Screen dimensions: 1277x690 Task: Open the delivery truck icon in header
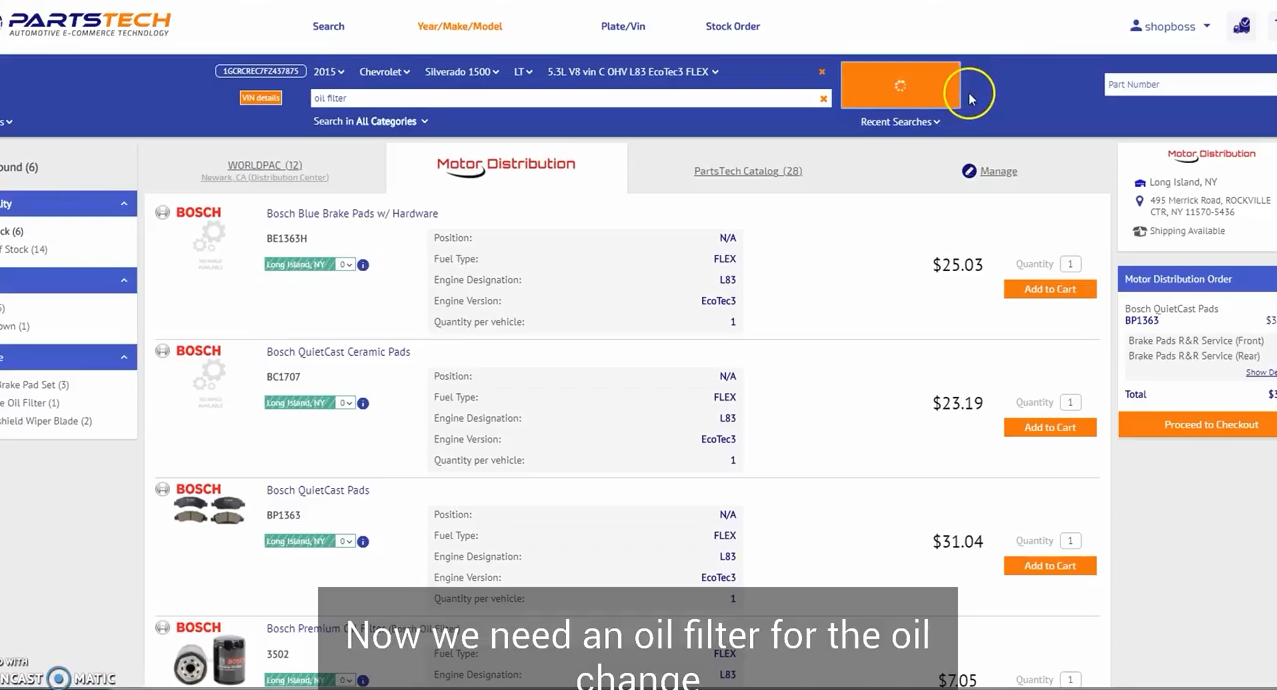[x=1241, y=26]
